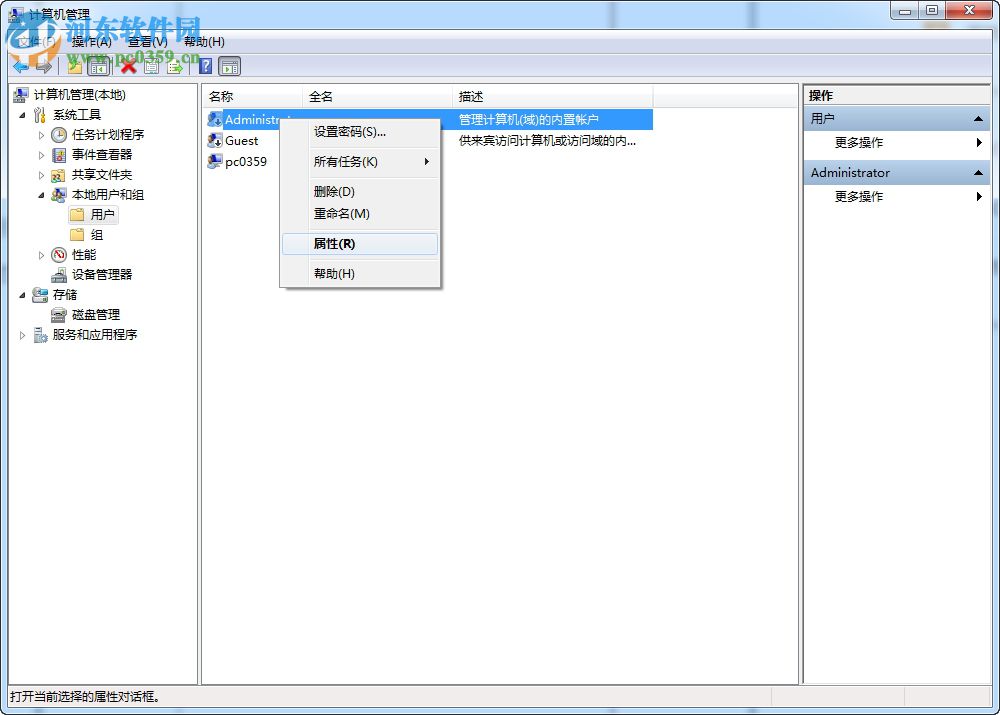This screenshot has height=715, width=1000.
Task: Choose 属性(R) from the context menu
Action: [x=331, y=244]
